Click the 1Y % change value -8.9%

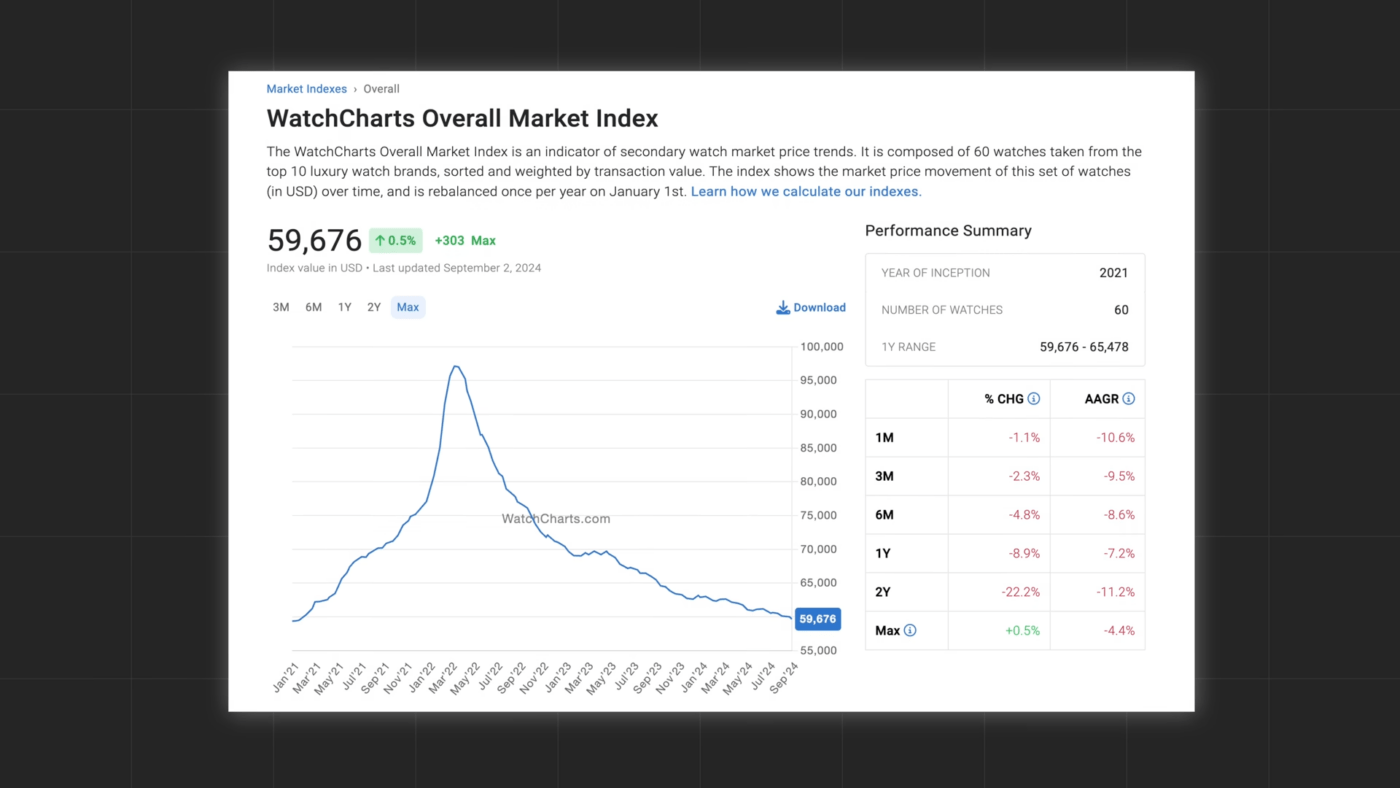[1024, 554]
